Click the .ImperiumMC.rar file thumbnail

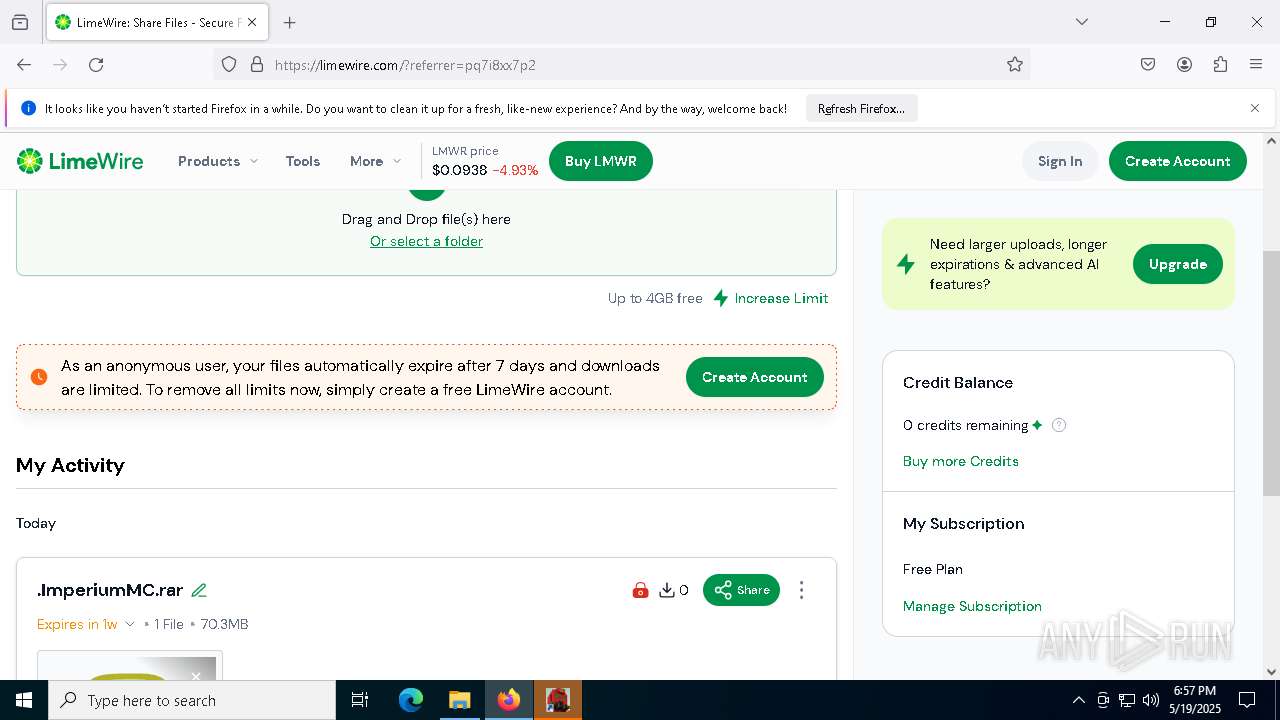coord(130,666)
